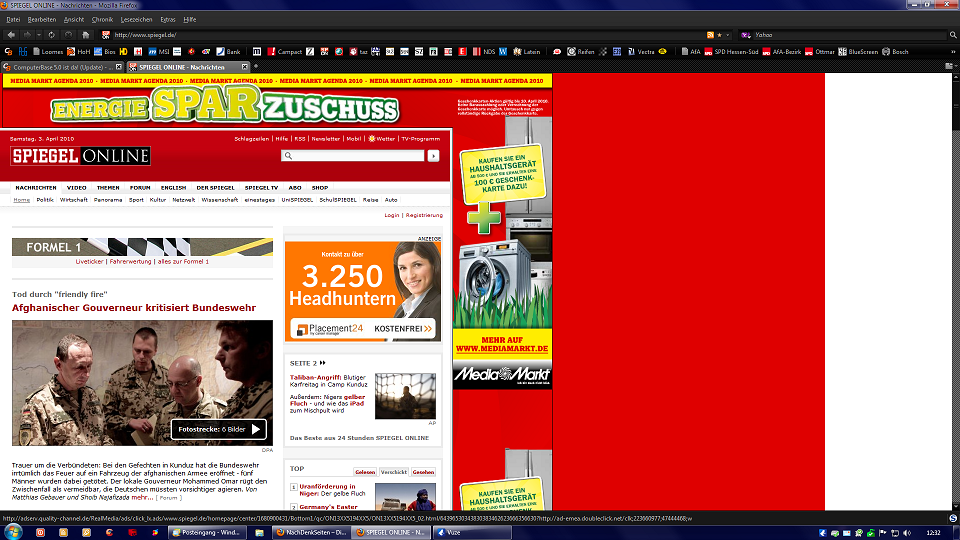This screenshot has height=540, width=960.
Task: Click the Wirtschaft subsection link
Action: point(73,200)
